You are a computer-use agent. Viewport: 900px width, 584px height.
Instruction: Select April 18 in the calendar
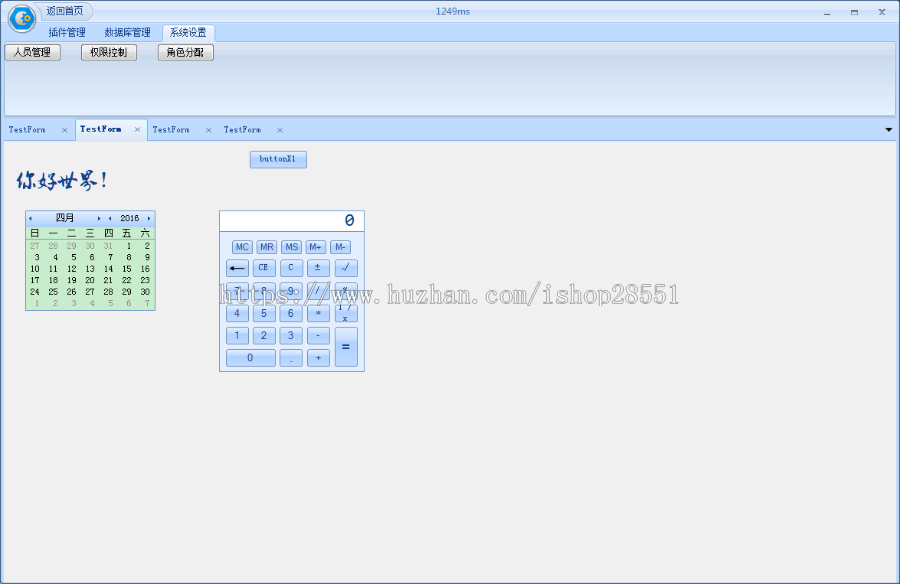[x=53, y=280]
